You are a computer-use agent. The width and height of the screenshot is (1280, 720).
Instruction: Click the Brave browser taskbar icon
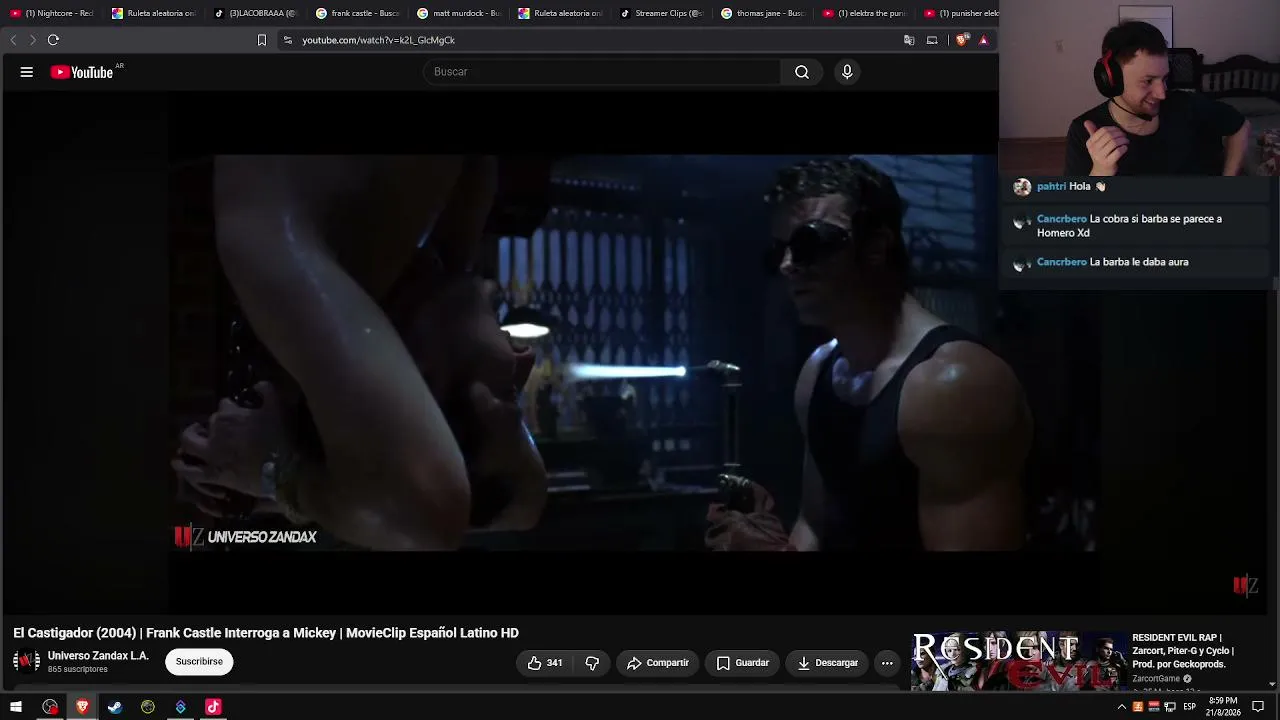tap(82, 707)
